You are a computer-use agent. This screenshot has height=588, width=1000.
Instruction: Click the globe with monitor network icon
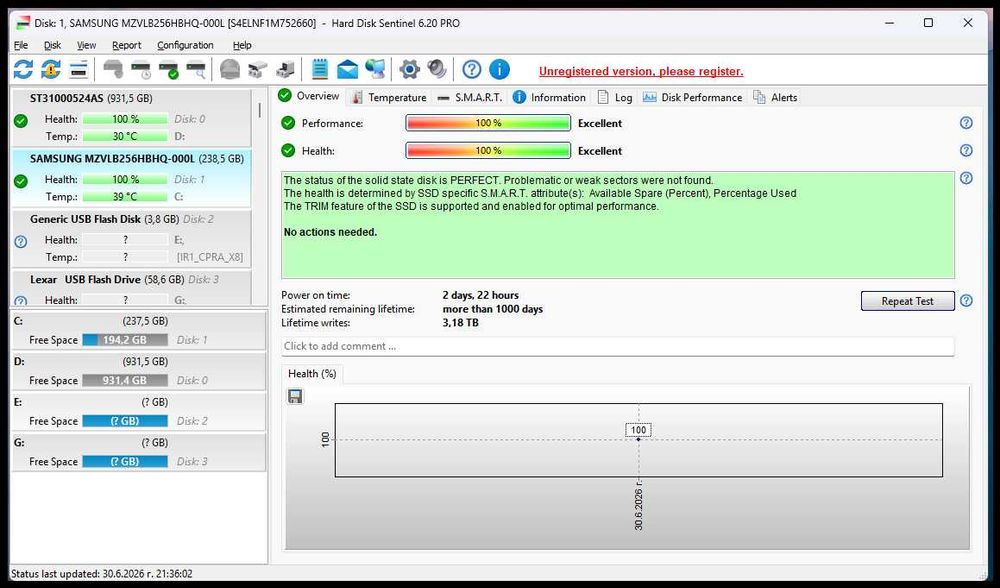pyautogui.click(x=376, y=69)
